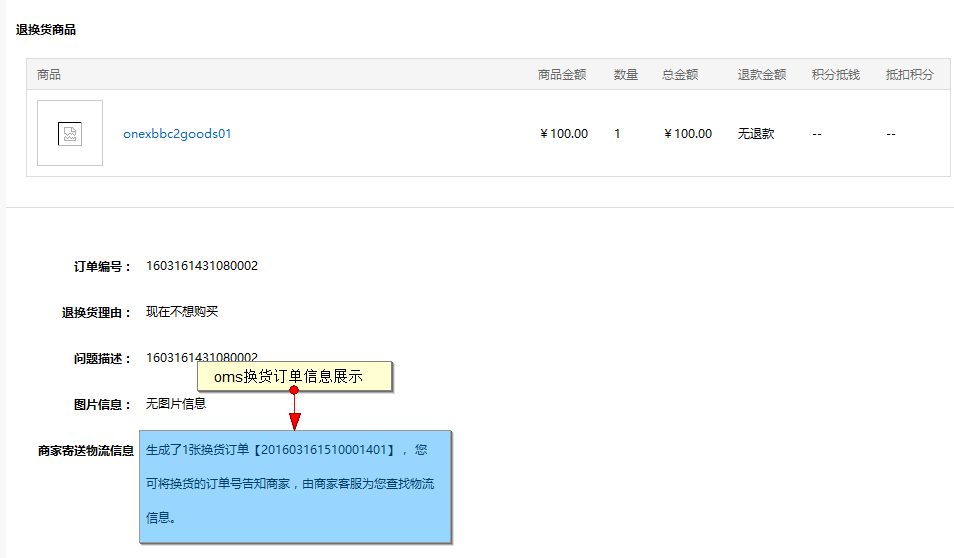Image resolution: width=954 pixels, height=558 pixels.
Task: Click the 订单编号 label
Action: point(102,267)
